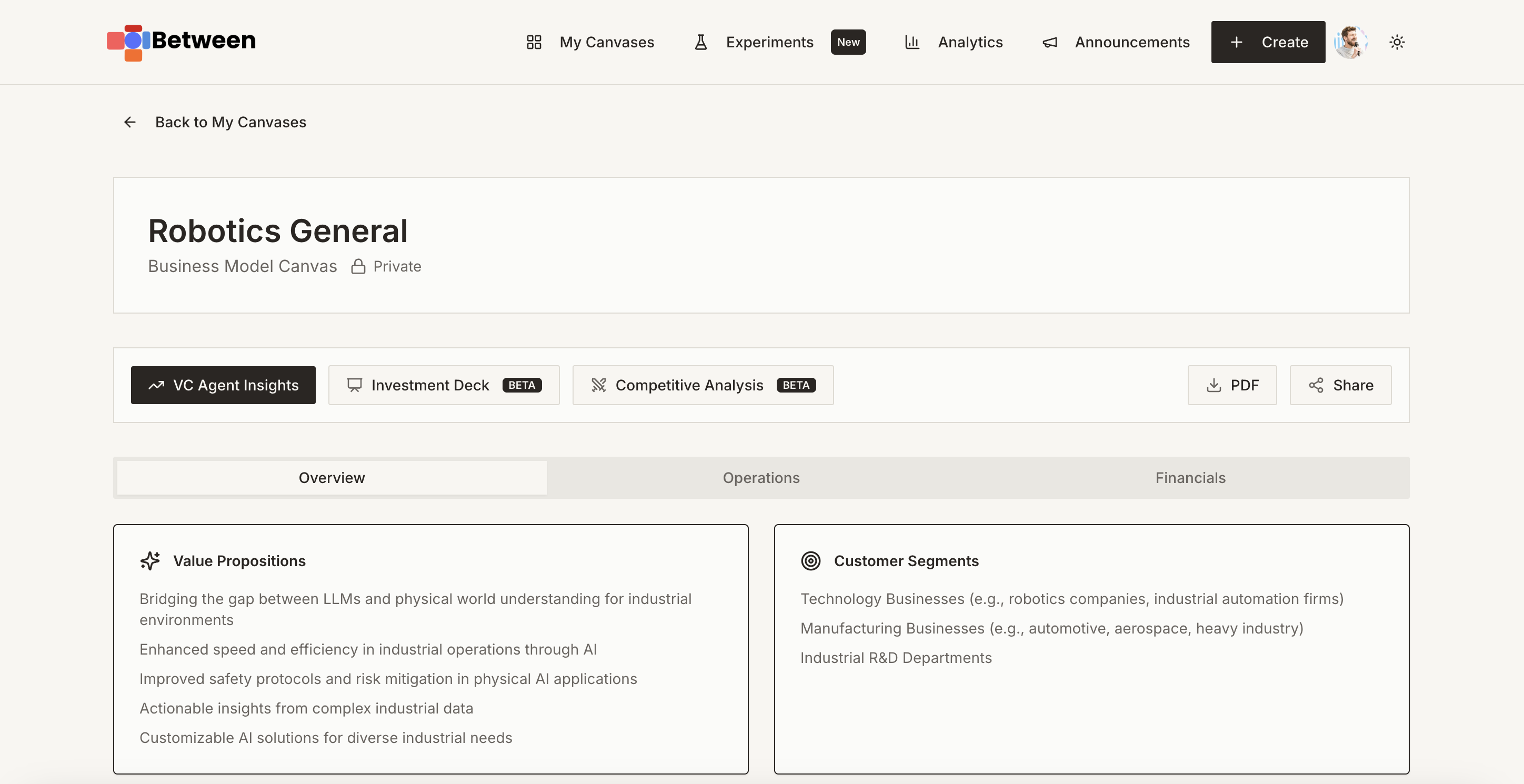The width and height of the screenshot is (1524, 784).
Task: Click the Private lock icon
Action: point(358,266)
